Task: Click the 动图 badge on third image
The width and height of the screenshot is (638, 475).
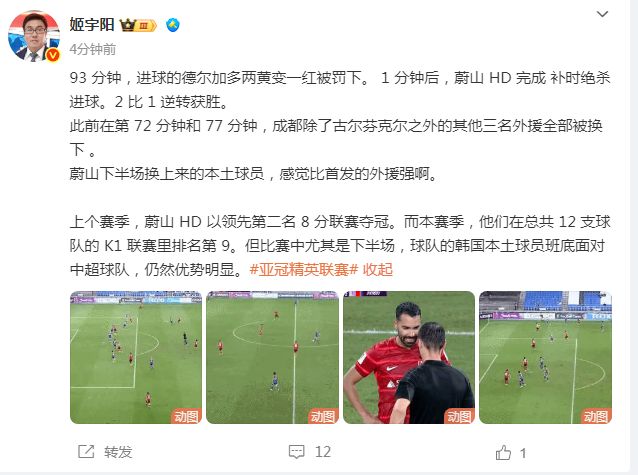Action: click(x=459, y=416)
